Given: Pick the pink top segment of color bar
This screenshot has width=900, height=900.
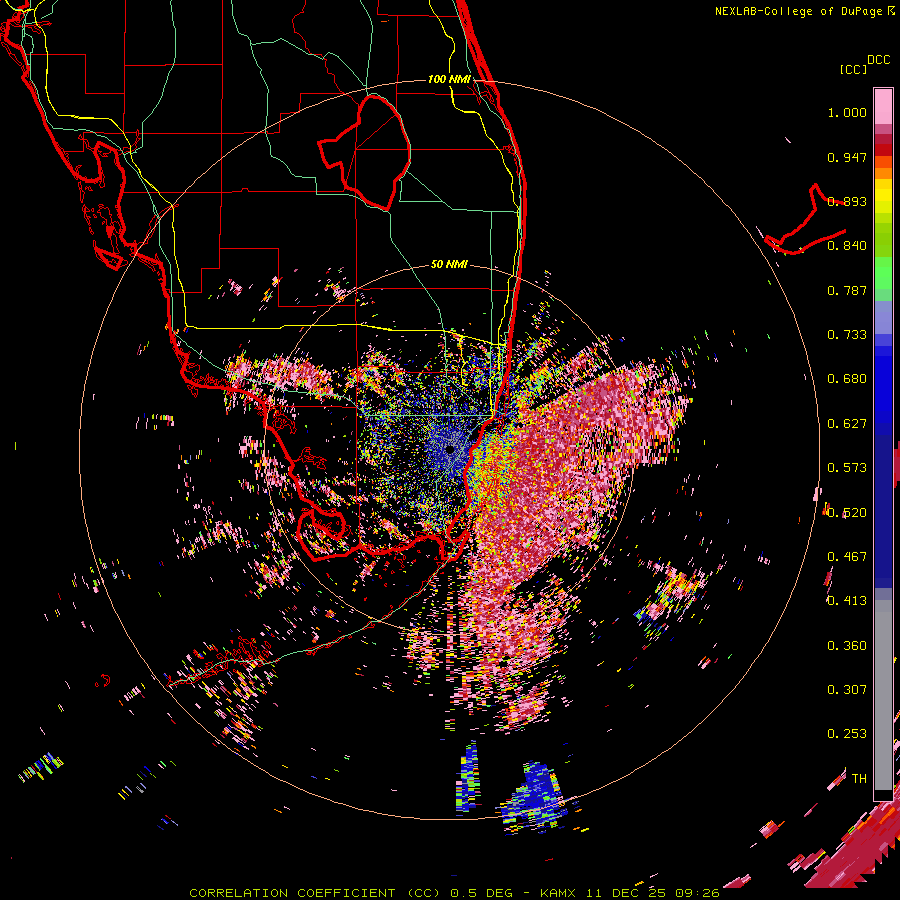Looking at the screenshot, I should (883, 106).
